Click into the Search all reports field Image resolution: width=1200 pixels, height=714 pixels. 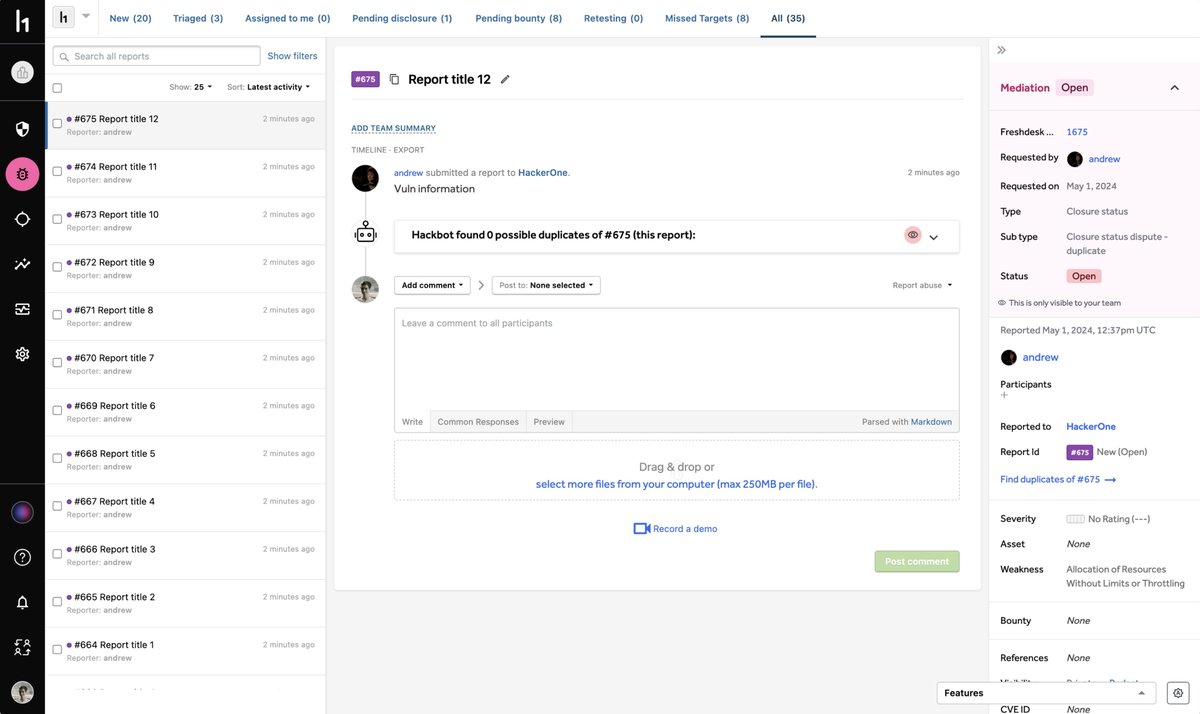[x=156, y=56]
